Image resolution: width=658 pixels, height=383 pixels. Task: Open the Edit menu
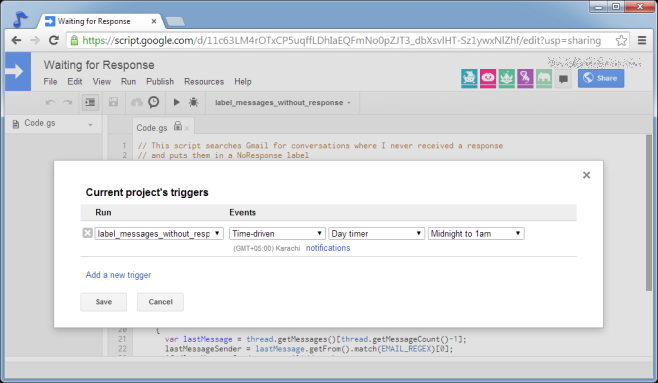tap(75, 81)
